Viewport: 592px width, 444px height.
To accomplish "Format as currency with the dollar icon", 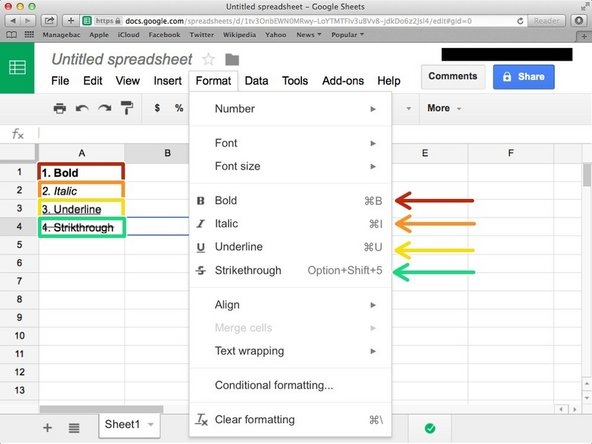I will (x=157, y=108).
